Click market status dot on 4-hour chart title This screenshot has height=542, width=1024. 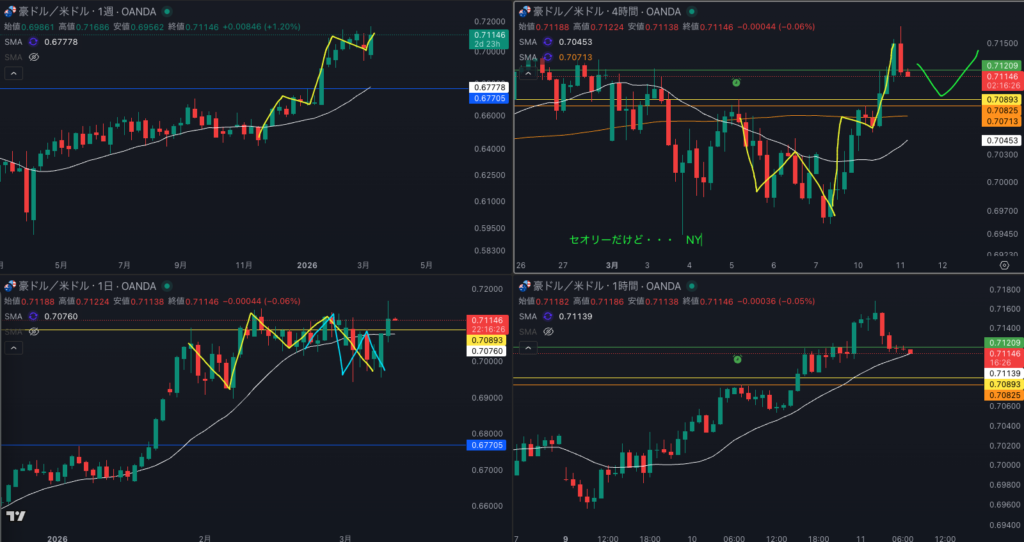point(691,12)
